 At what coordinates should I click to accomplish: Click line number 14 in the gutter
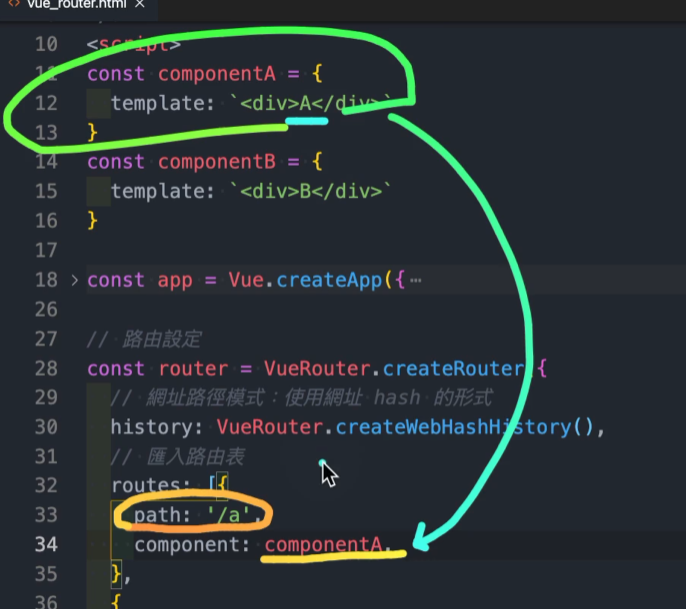(x=46, y=162)
